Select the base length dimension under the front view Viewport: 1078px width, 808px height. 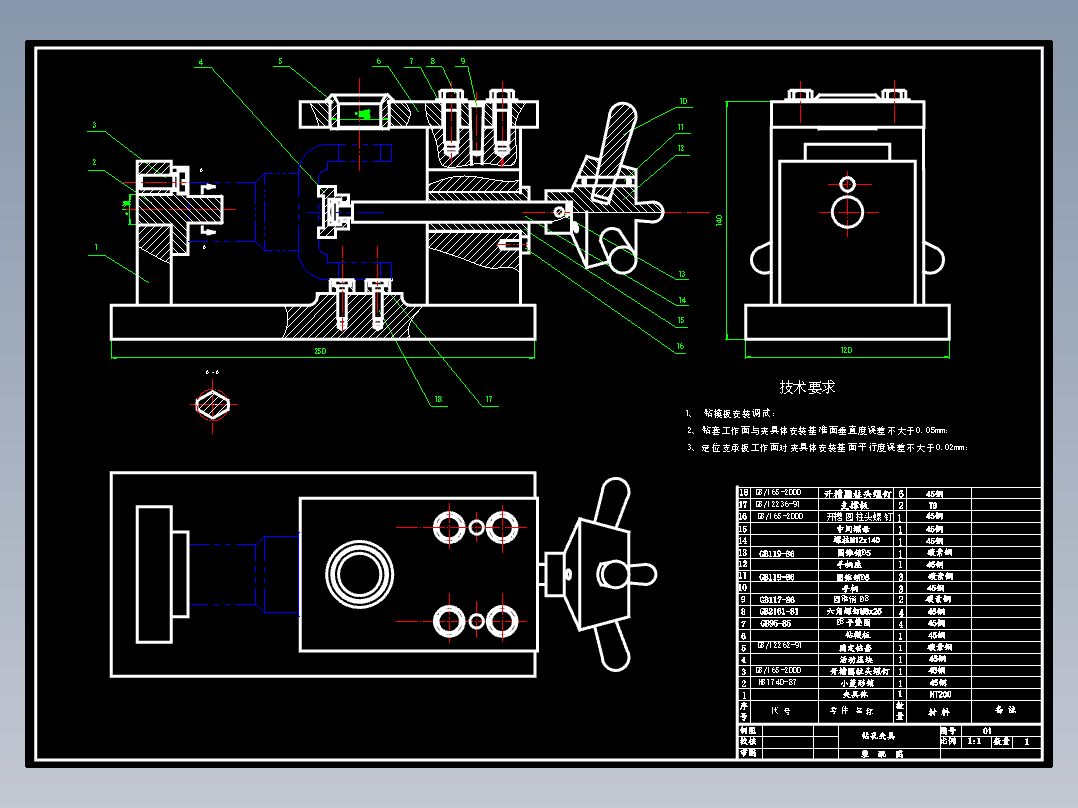coord(320,351)
